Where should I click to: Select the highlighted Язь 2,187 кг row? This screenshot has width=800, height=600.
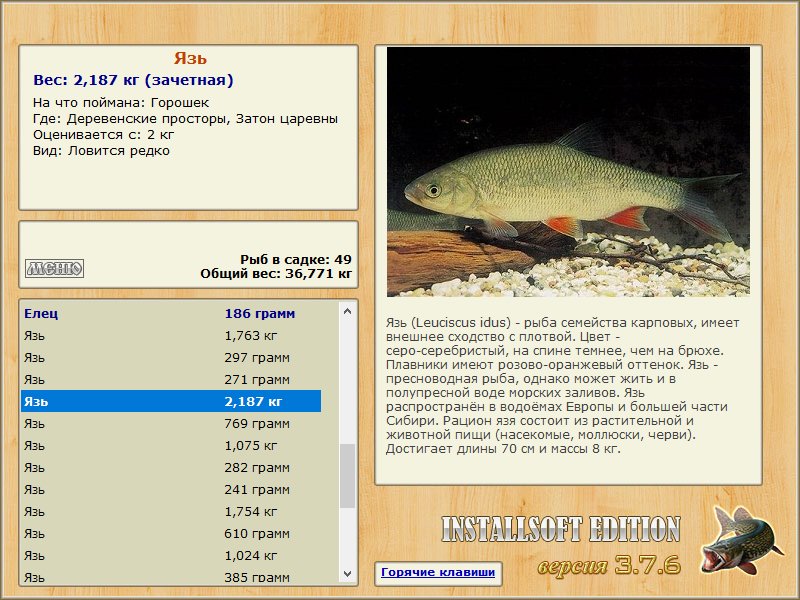click(x=171, y=402)
